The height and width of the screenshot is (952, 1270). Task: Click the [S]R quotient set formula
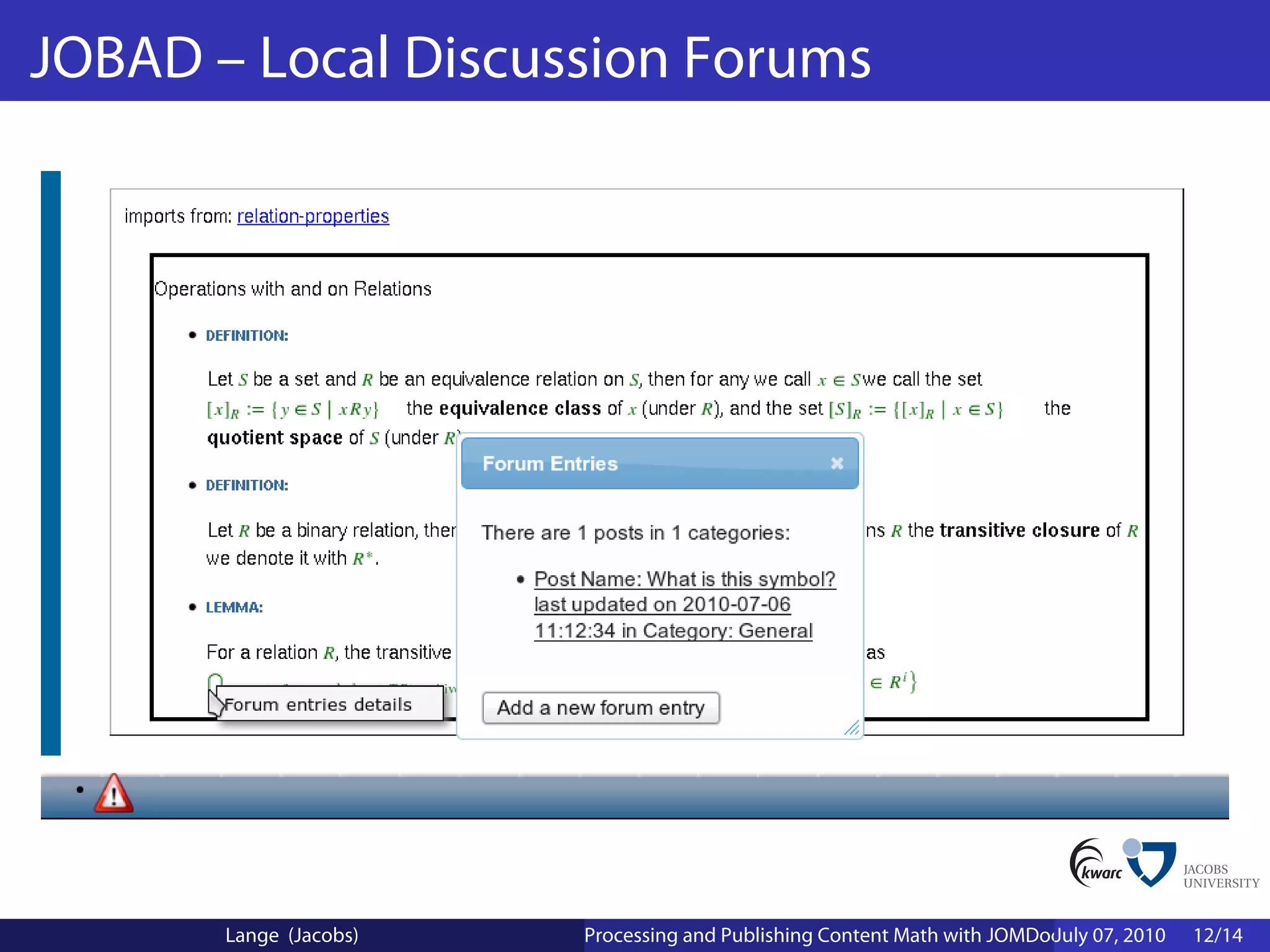tap(915, 410)
